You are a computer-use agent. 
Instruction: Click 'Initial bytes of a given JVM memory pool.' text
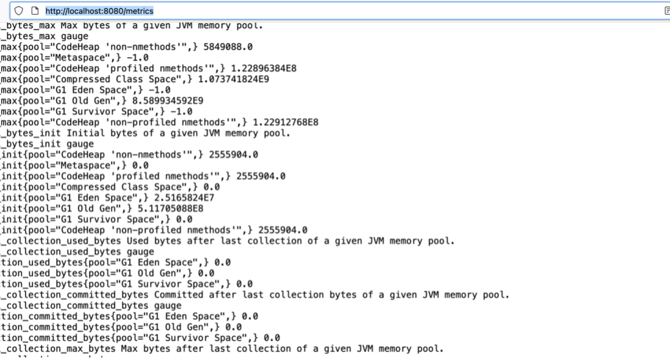(x=179, y=133)
